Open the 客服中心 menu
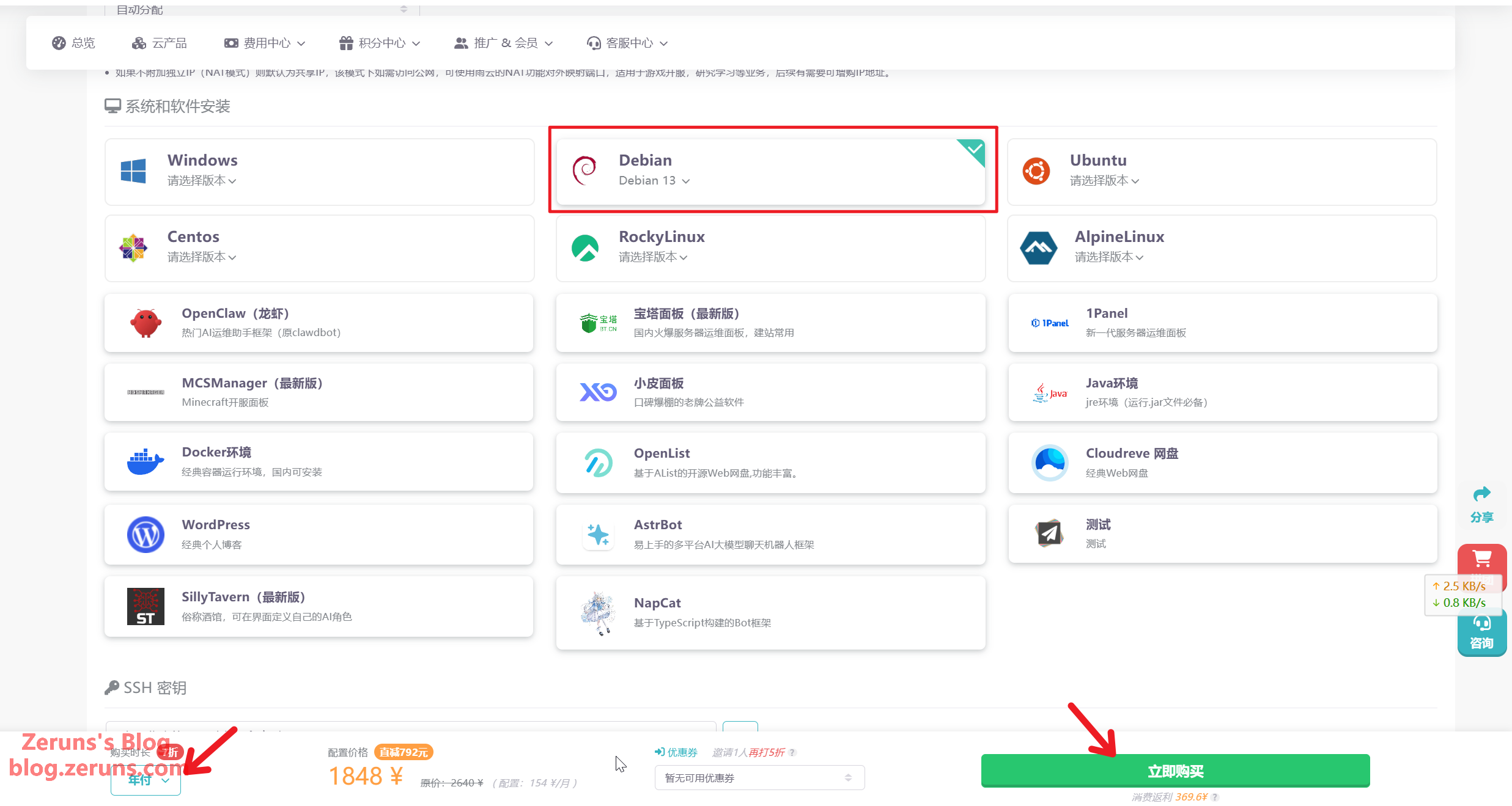This screenshot has height=806, width=1512. tap(627, 43)
